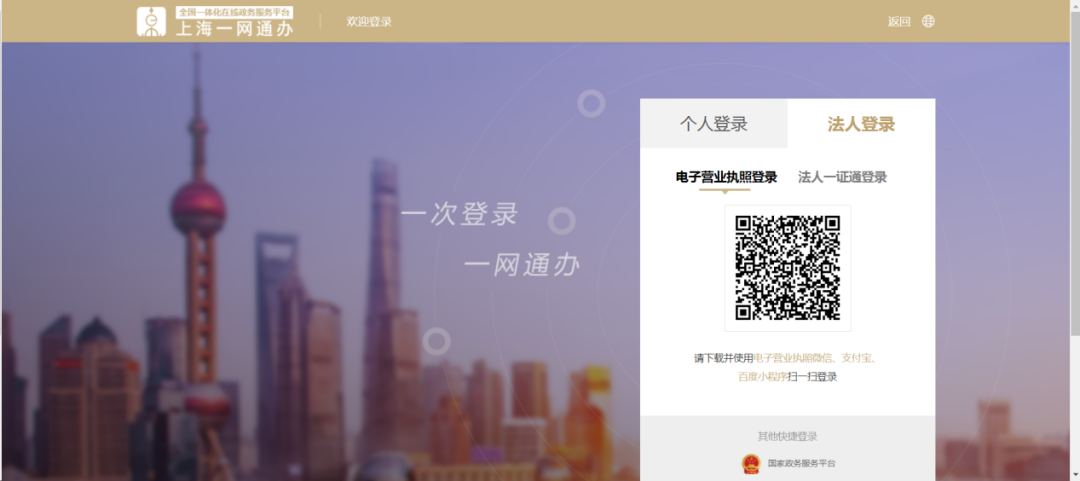Choose the 电子营业执照登录 sub-tab
Image resolution: width=1080 pixels, height=481 pixels.
pos(726,178)
